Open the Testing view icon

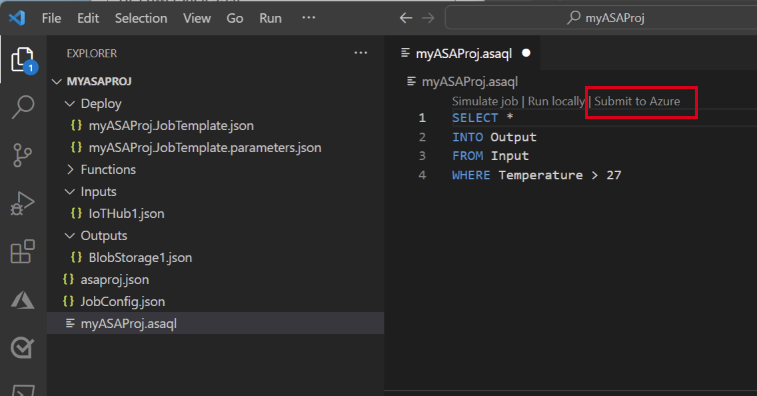(x=23, y=348)
